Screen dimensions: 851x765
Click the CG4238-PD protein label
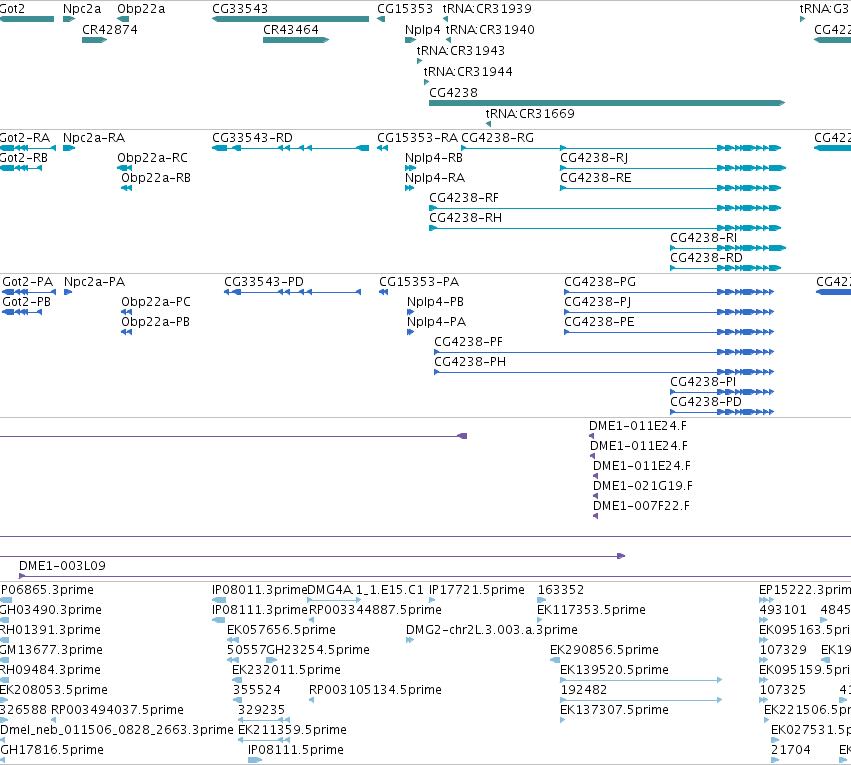coord(706,402)
